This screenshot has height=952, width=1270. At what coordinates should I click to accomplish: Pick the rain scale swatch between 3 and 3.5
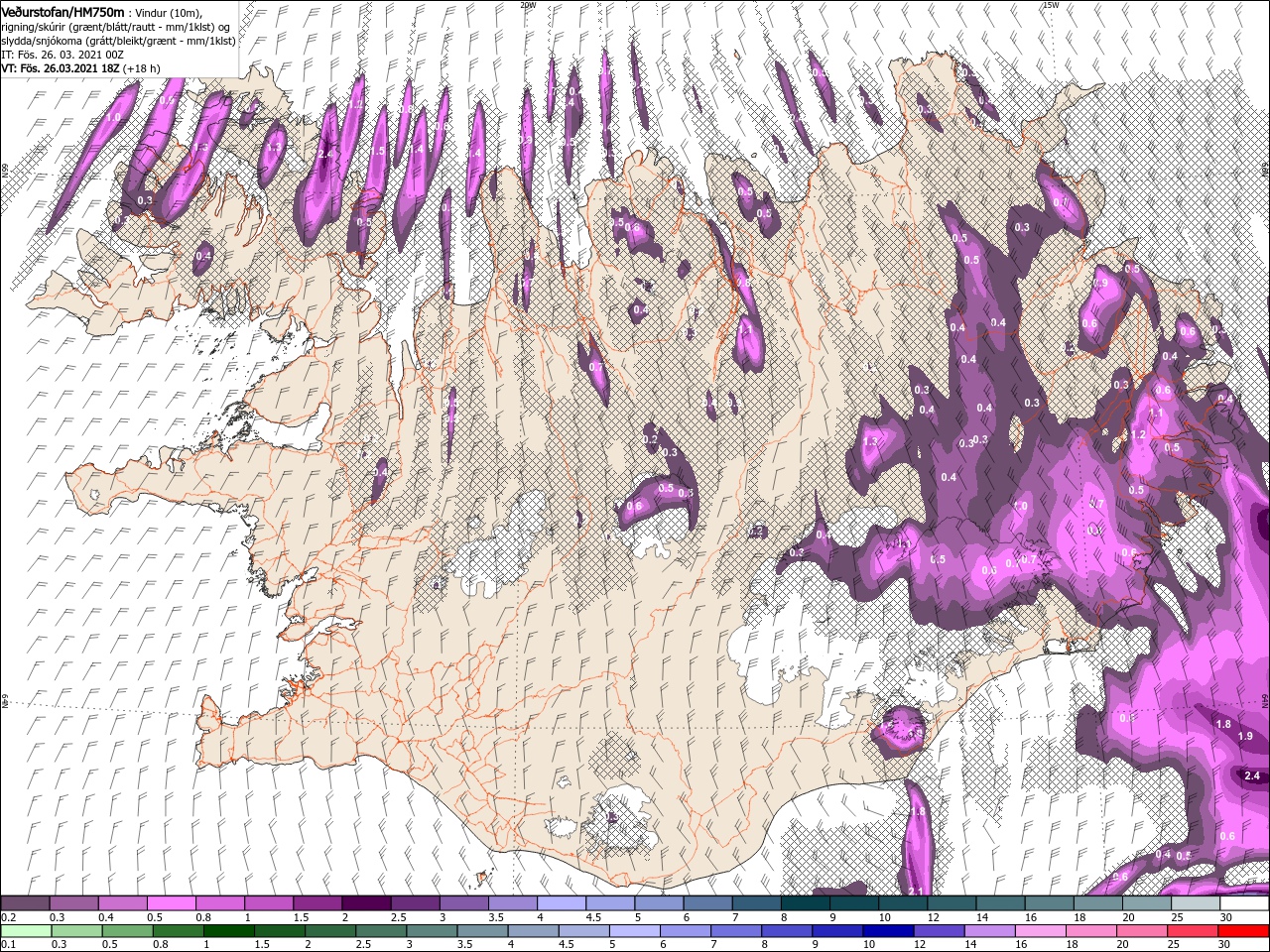point(432,930)
